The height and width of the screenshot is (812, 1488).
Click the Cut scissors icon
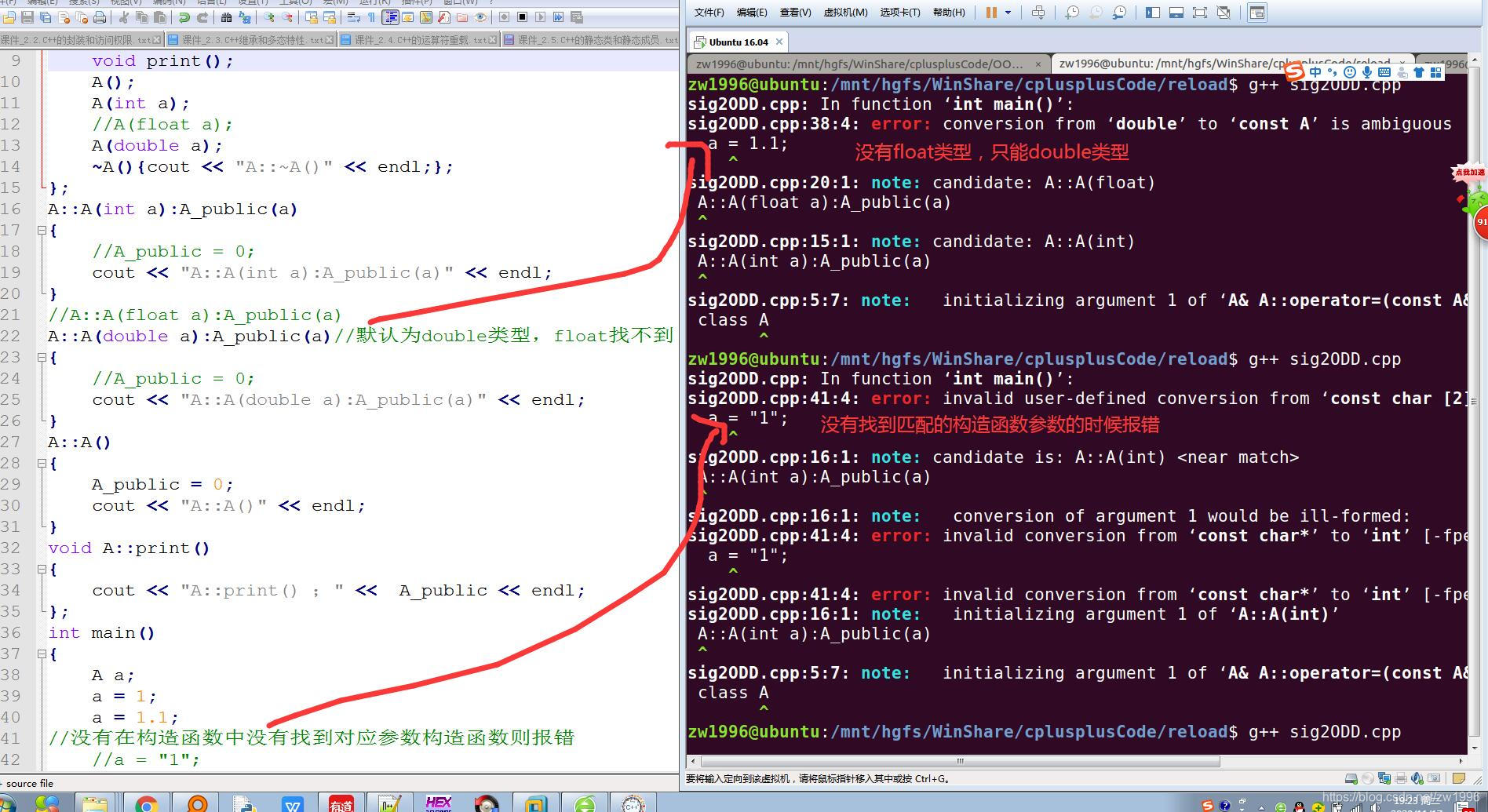point(123,16)
